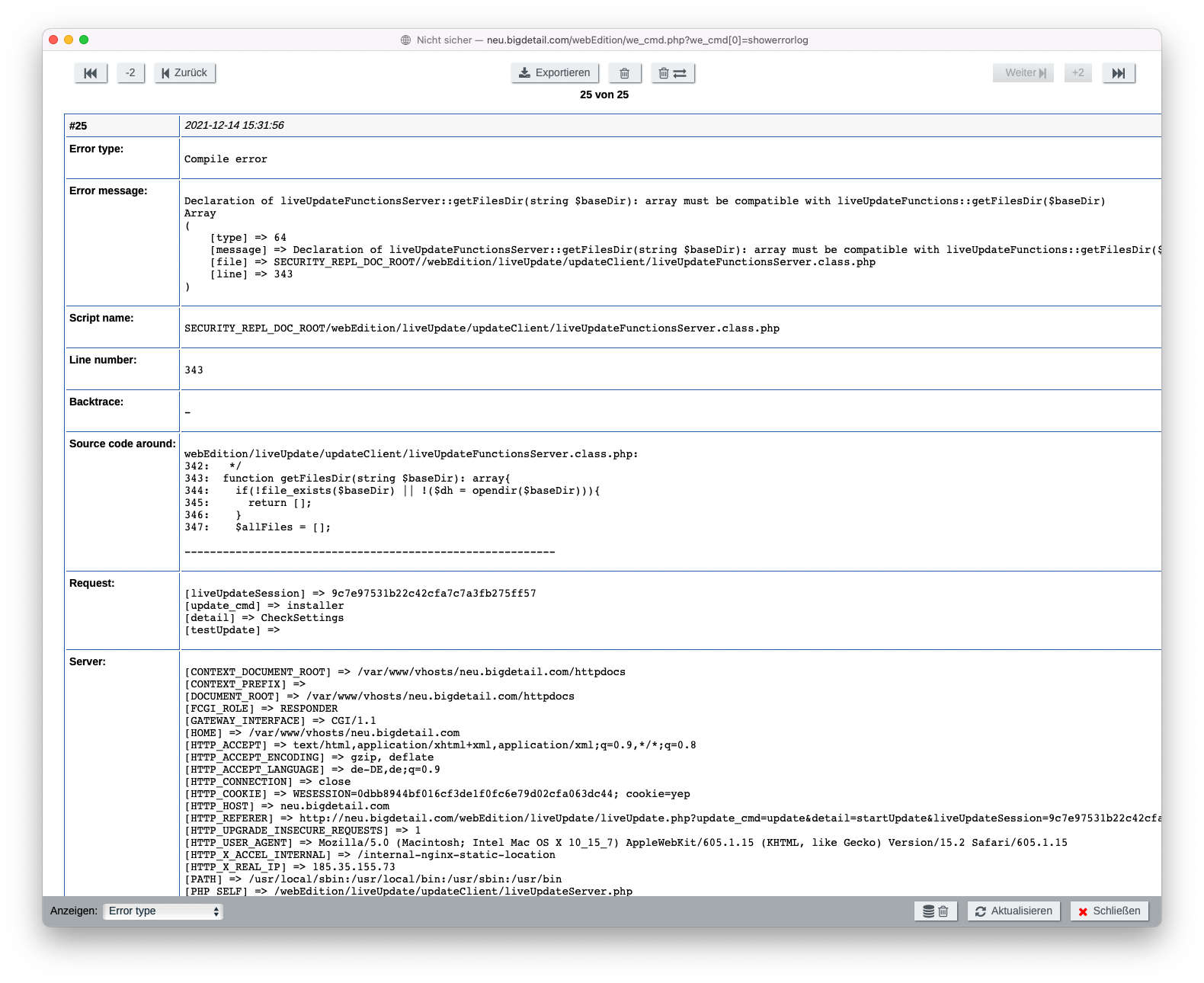Screen dimensions: 1204x983
Task: Export the error log via Exportieren
Action: point(555,73)
